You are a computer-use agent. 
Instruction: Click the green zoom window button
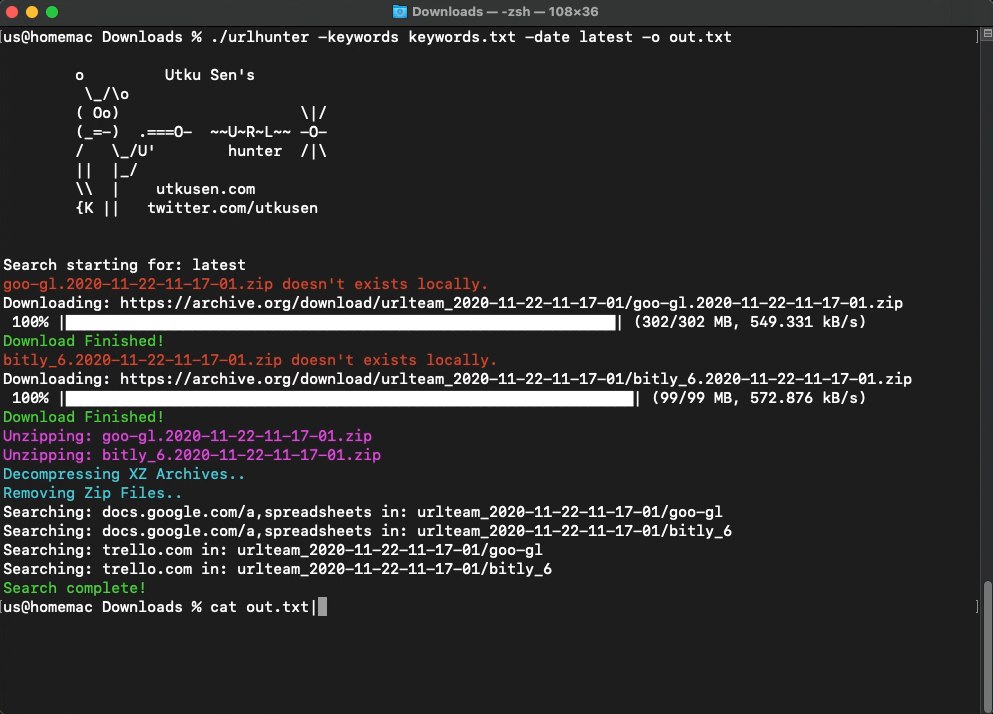coord(52,12)
